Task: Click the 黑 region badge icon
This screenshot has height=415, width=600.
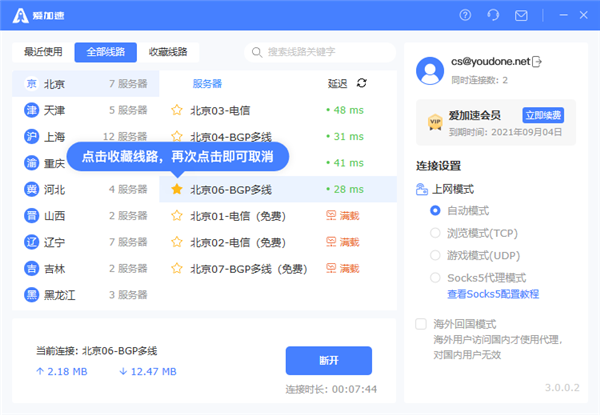Action: [31, 295]
